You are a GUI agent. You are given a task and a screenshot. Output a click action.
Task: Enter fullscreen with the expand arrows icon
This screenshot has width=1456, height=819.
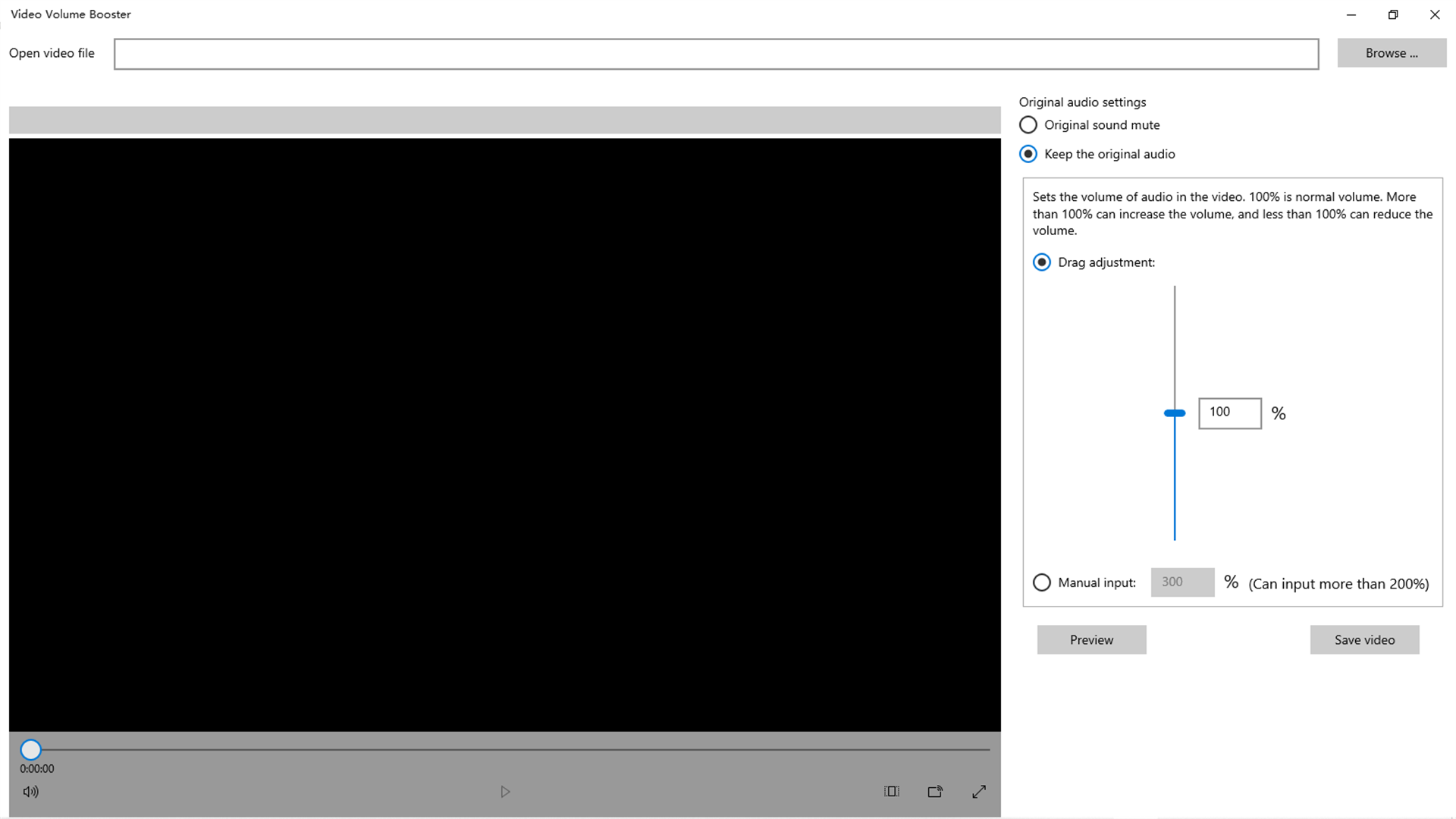point(979,792)
